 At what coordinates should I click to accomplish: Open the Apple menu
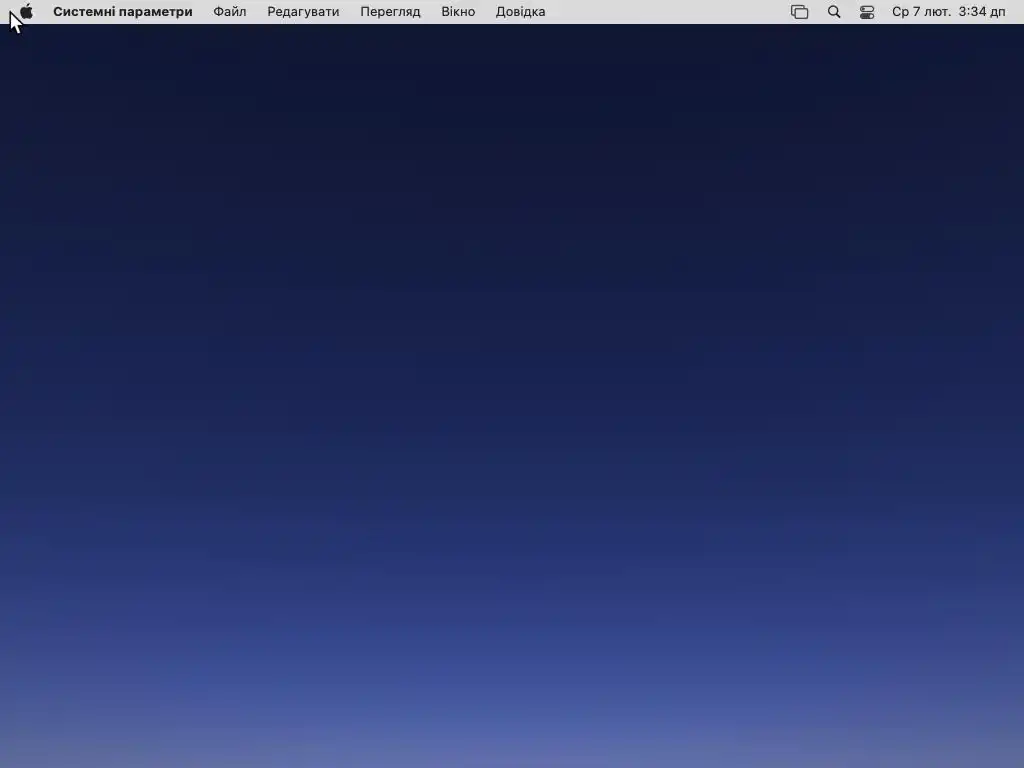pos(26,12)
